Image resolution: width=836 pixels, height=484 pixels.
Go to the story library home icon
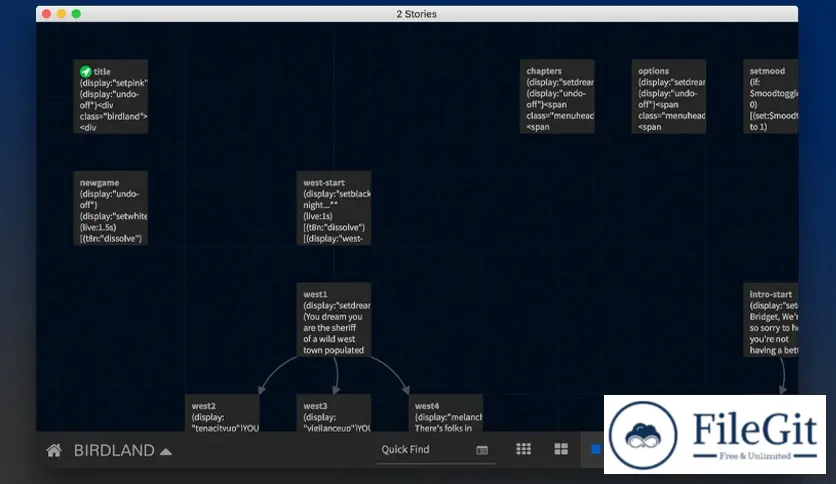(x=54, y=451)
